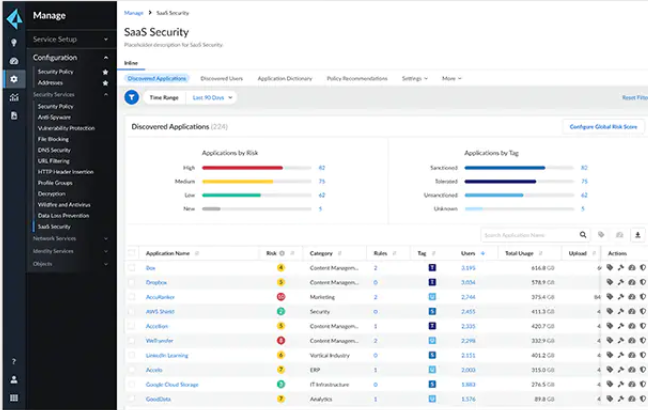Viewport: 648px width, 410px height.
Task: Click the download export icon above table
Action: tap(637, 235)
